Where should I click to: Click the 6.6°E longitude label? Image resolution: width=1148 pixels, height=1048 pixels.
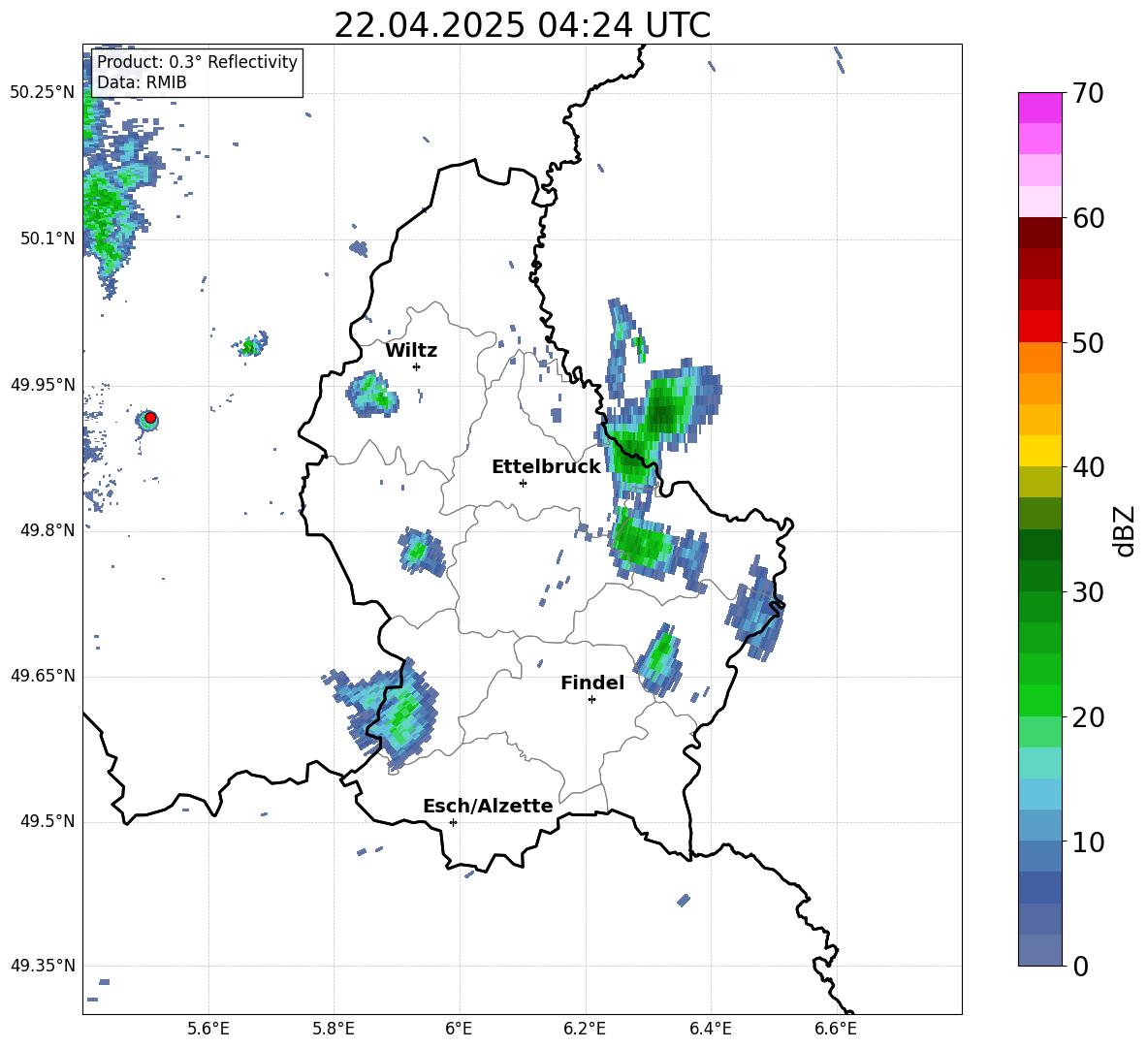pos(836,1030)
